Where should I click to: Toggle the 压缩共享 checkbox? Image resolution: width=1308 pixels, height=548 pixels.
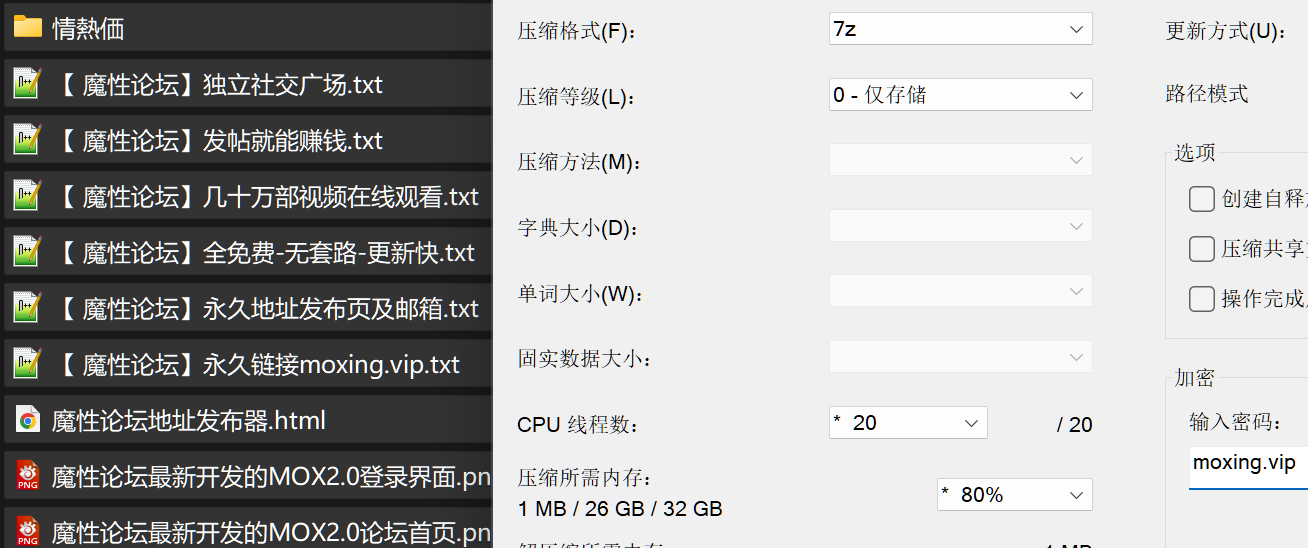(1202, 249)
